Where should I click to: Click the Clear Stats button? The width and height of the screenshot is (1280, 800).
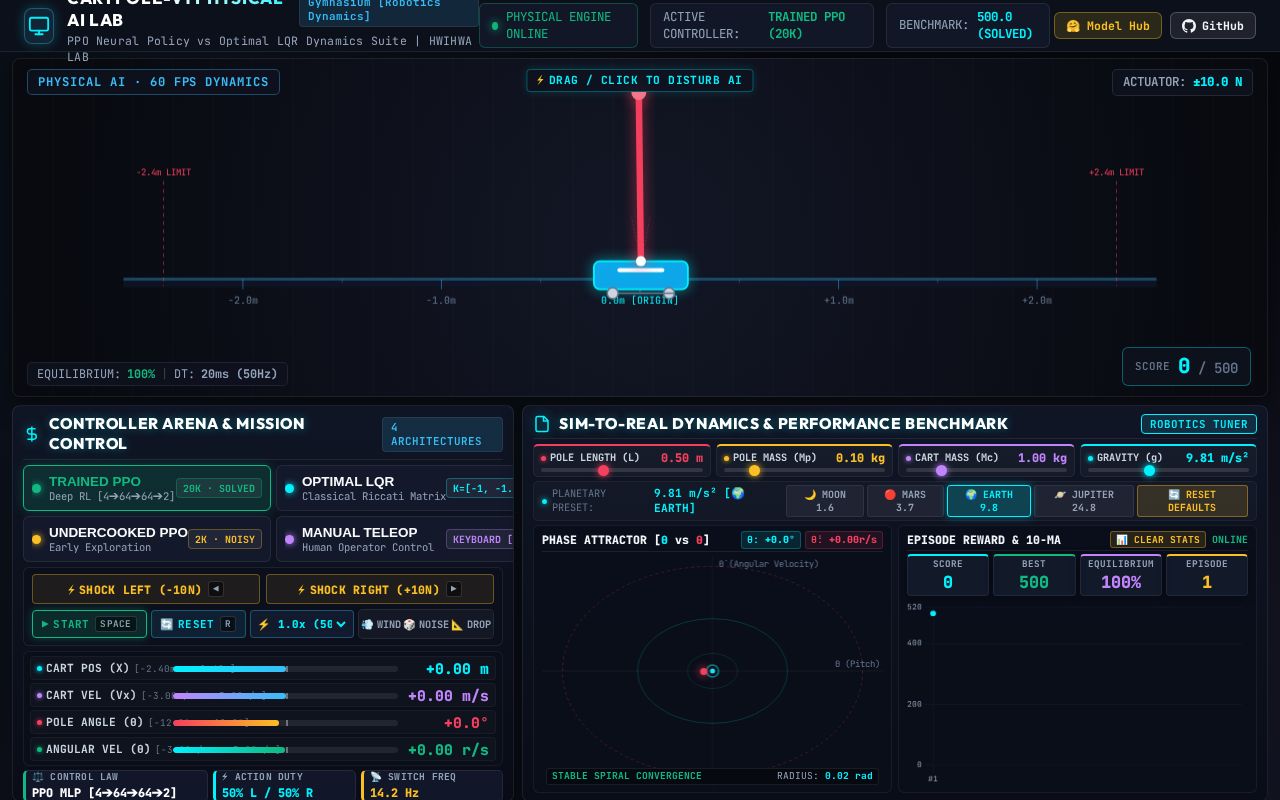(1157, 540)
